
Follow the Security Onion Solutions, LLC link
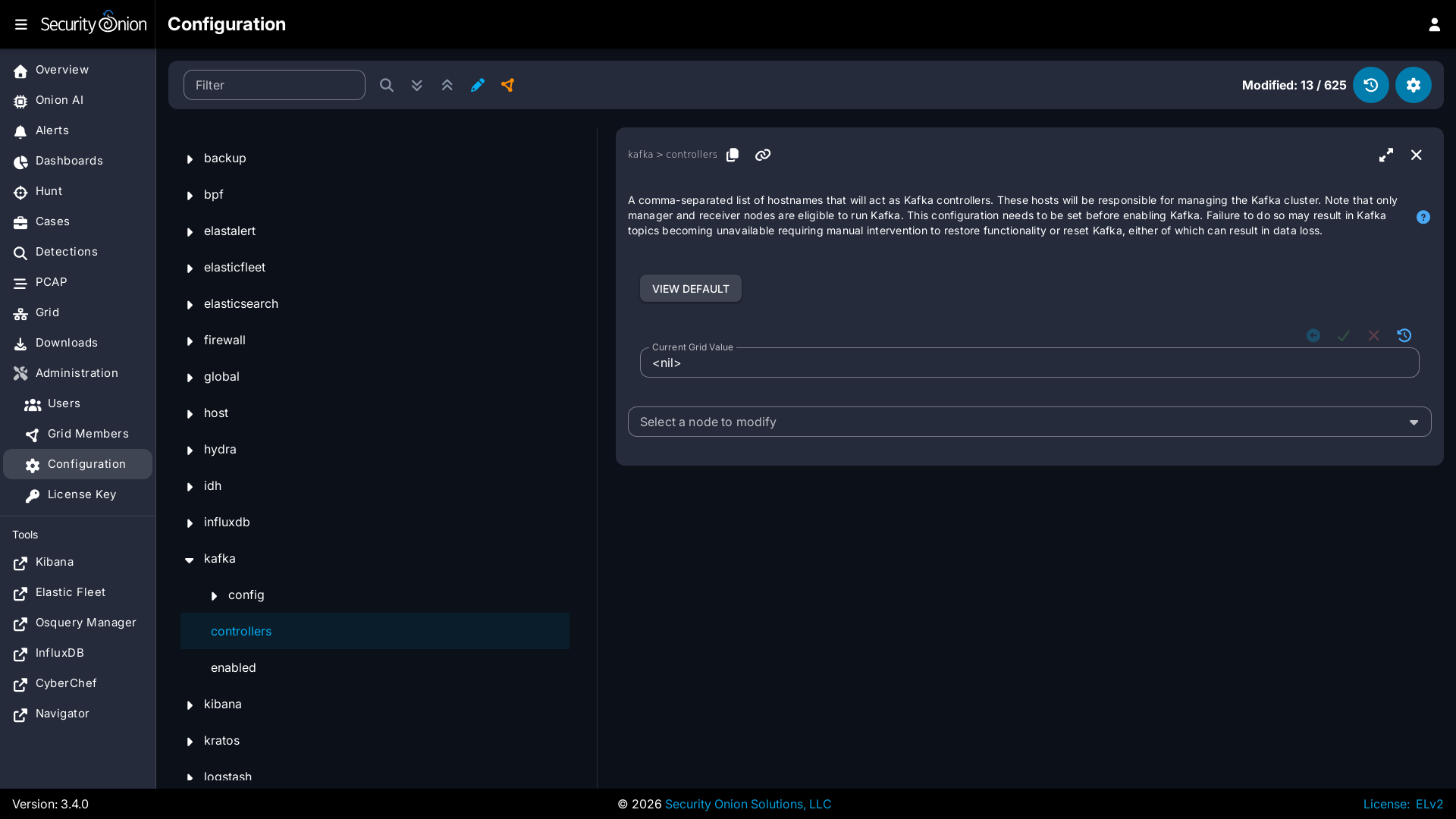coord(748,804)
